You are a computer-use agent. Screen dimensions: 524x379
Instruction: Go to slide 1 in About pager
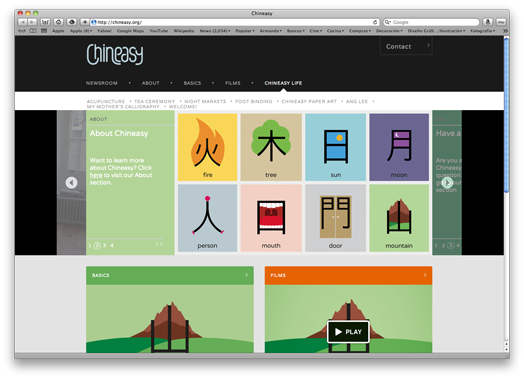click(x=90, y=246)
